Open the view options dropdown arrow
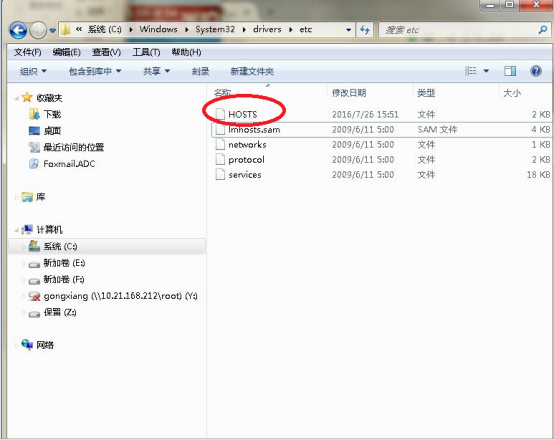554x440 pixels. [486, 71]
